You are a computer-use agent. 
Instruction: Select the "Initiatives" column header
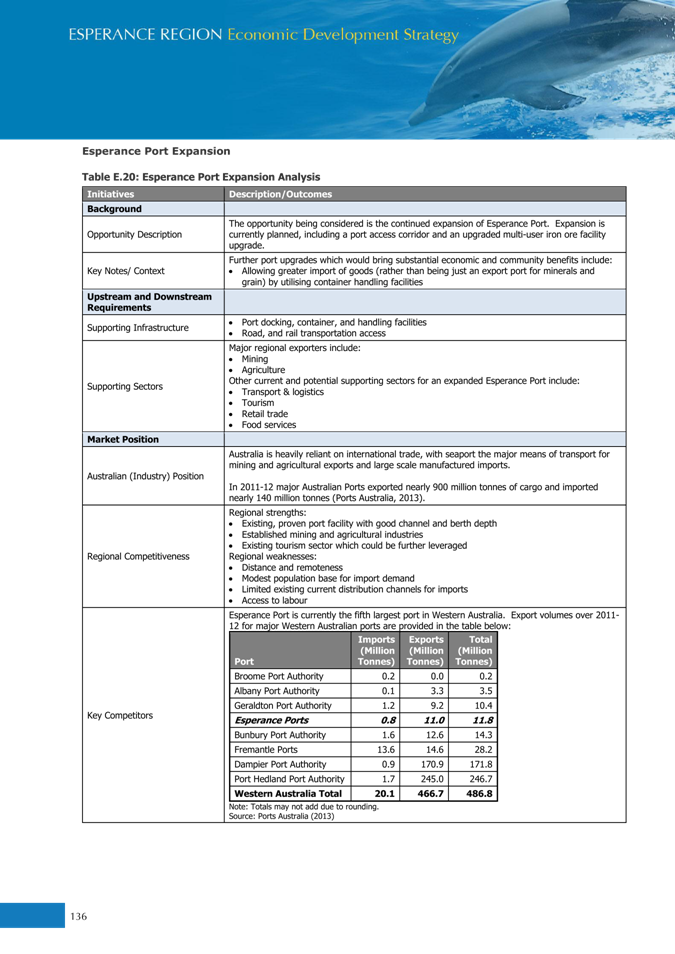(x=110, y=194)
